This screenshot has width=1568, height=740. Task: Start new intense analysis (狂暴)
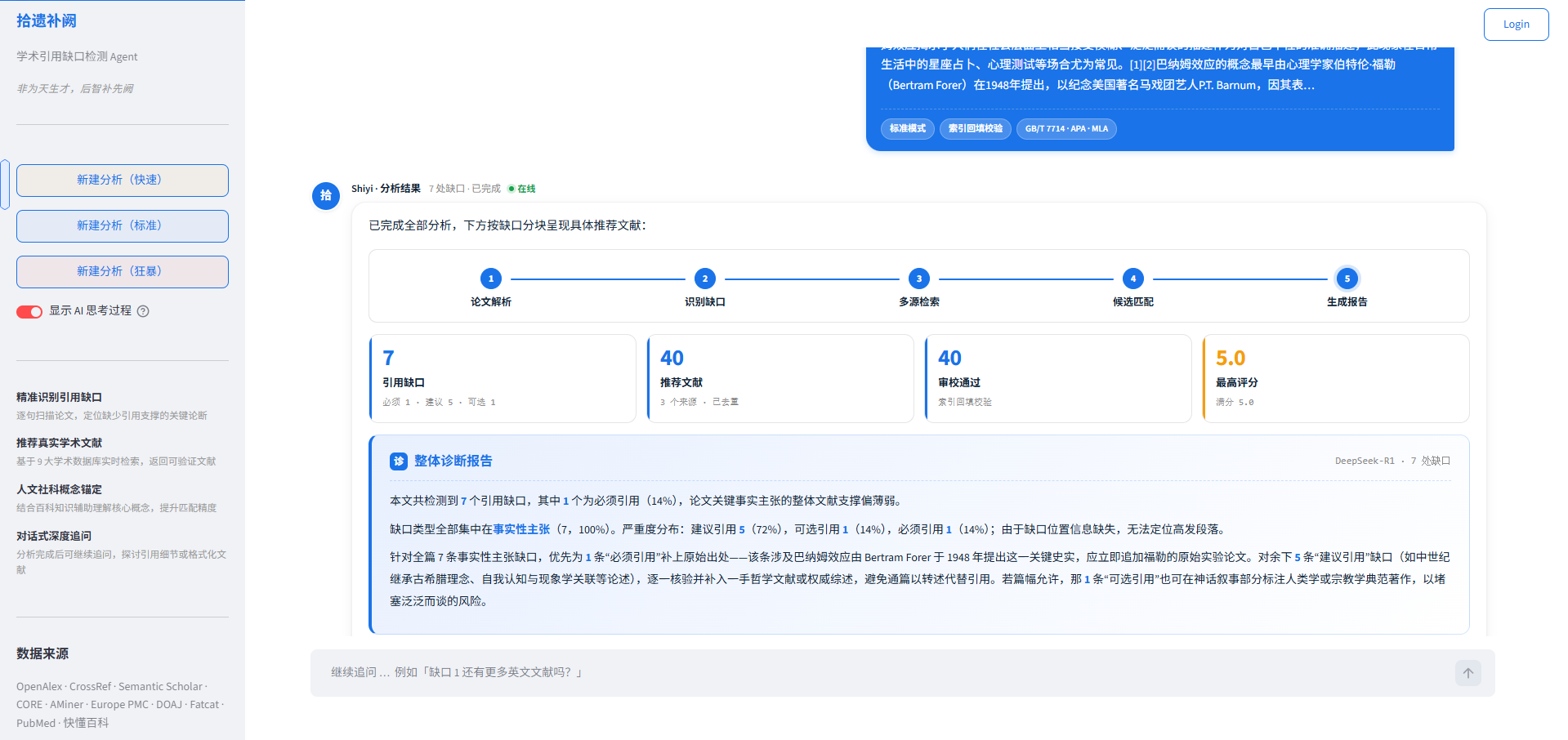click(x=123, y=272)
